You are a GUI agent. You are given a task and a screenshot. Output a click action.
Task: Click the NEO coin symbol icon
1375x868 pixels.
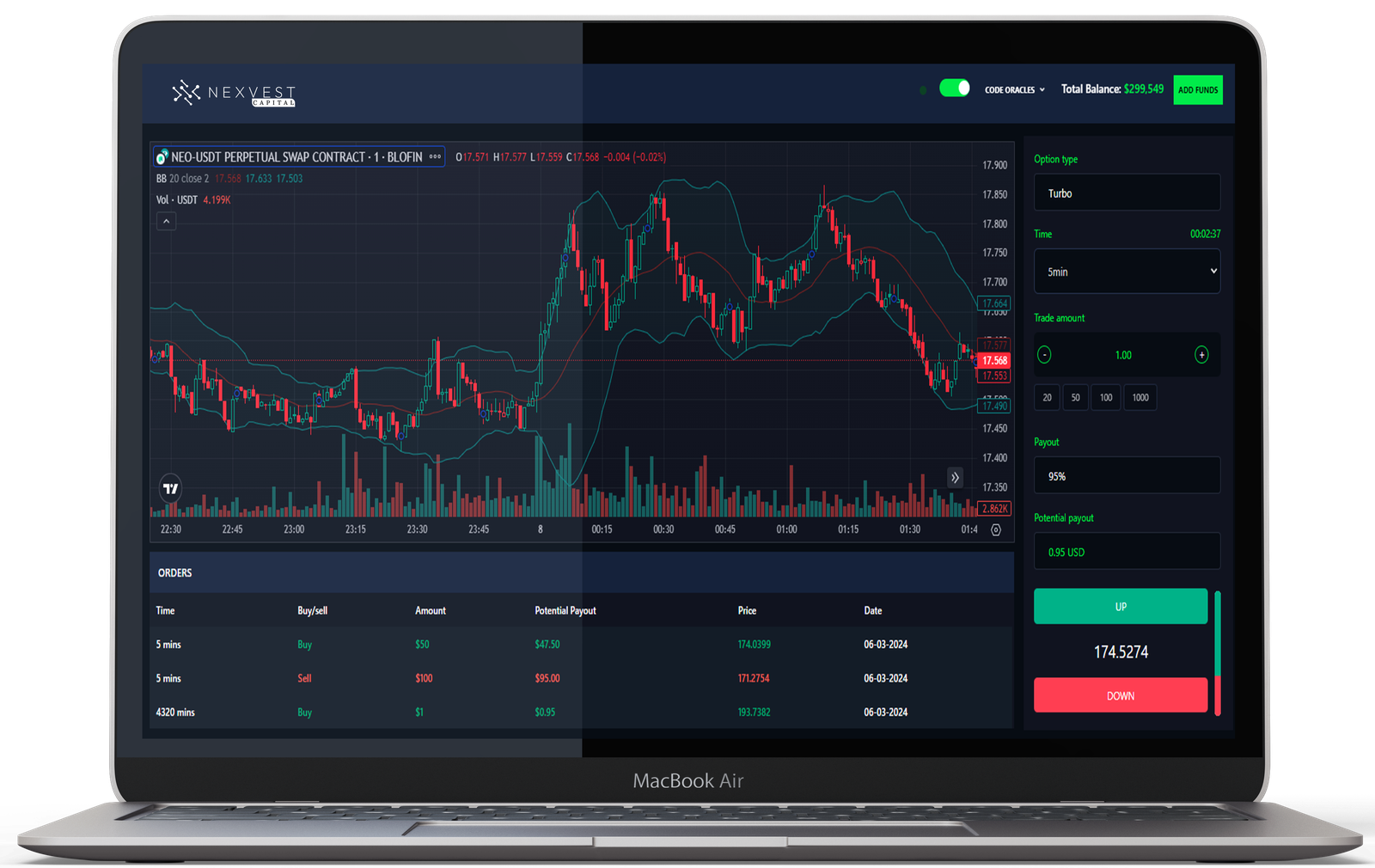tap(162, 157)
